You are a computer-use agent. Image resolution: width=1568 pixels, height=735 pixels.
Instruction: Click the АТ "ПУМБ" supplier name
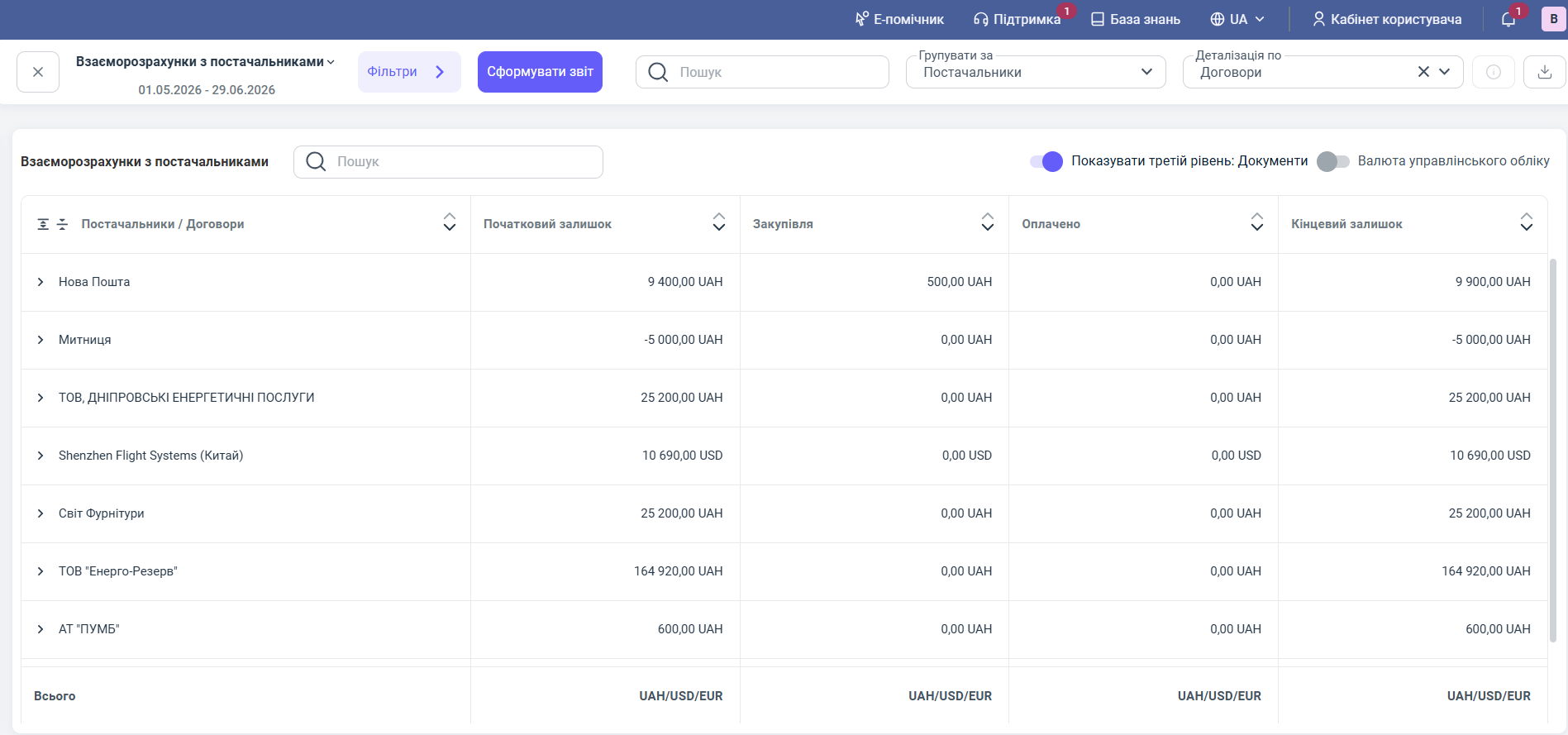click(x=89, y=629)
